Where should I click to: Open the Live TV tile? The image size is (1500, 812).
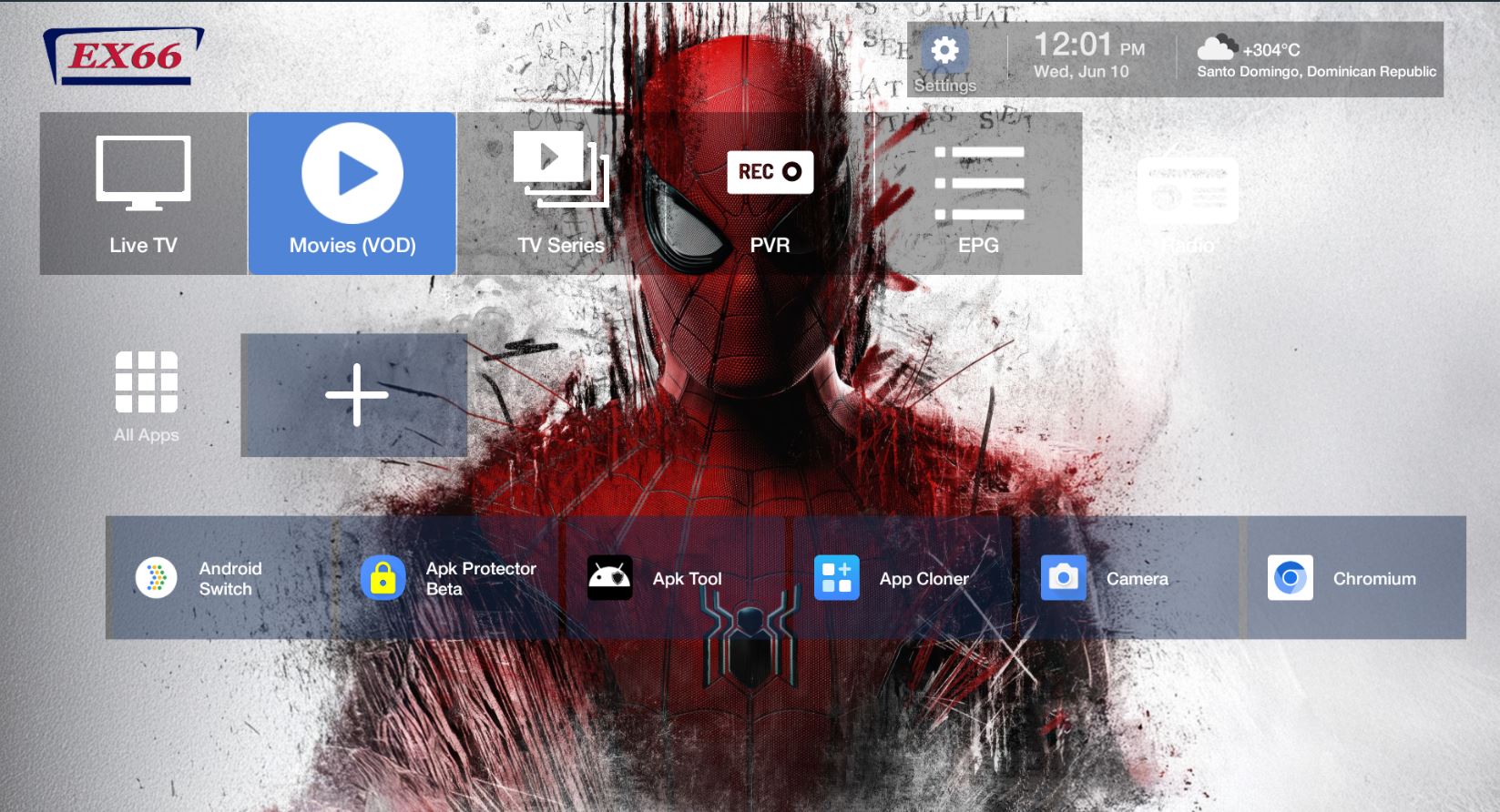point(143,193)
